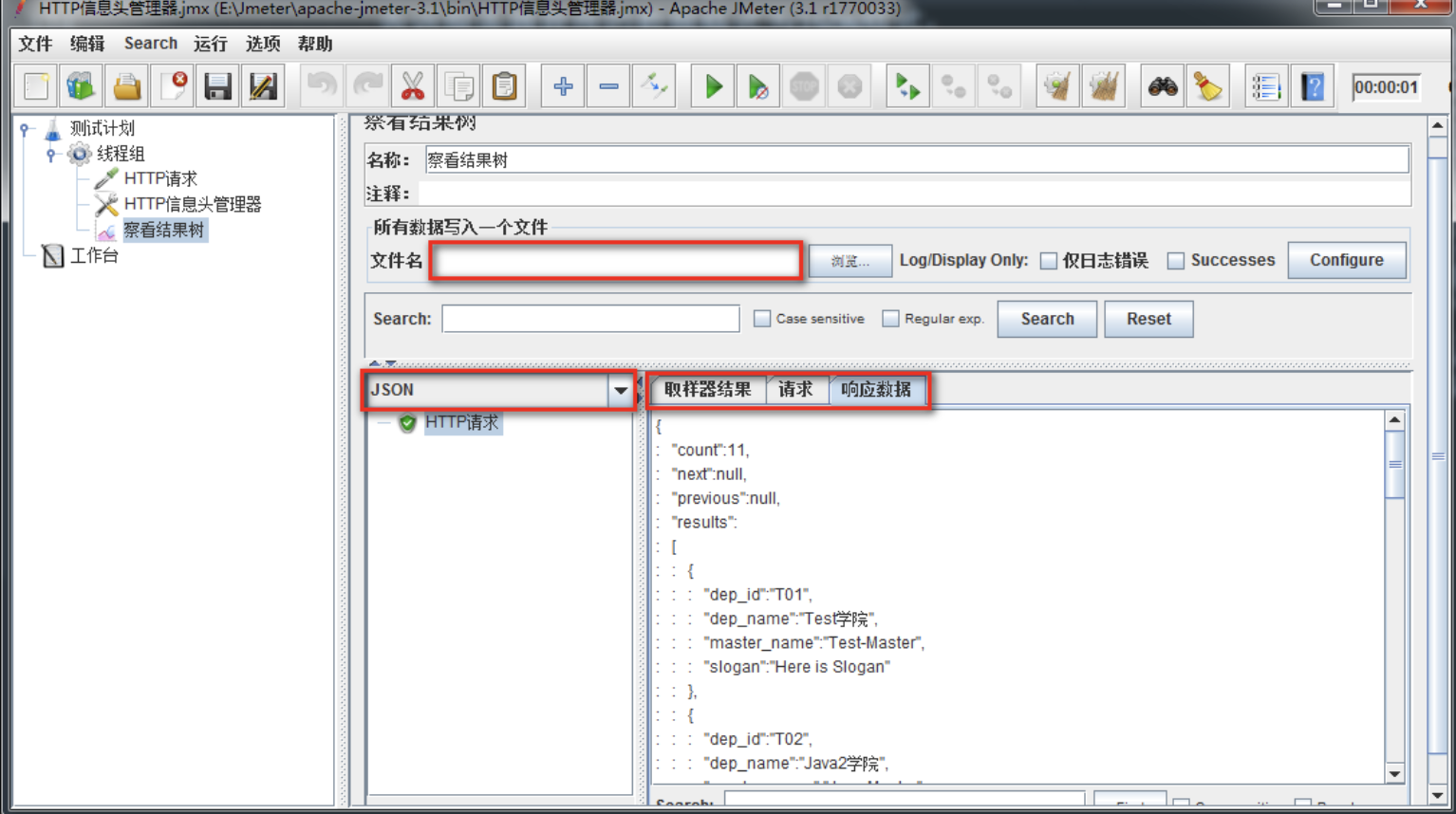Screen dimensions: 1456x814
Task: Open the Search menu
Action: pos(150,44)
